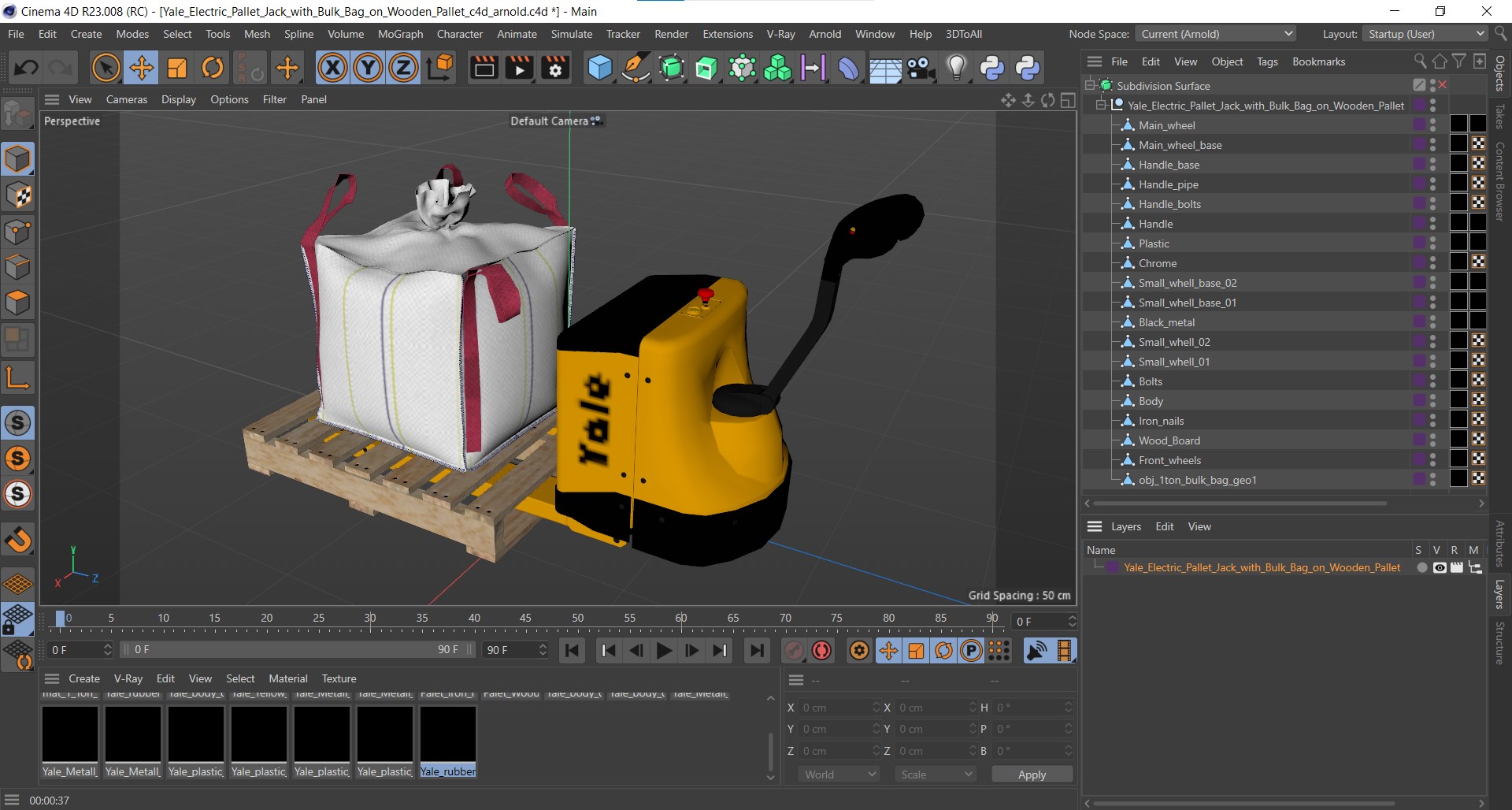The image size is (1512, 810).
Task: Toggle the Main_wheel visibility dots
Action: click(x=1432, y=124)
